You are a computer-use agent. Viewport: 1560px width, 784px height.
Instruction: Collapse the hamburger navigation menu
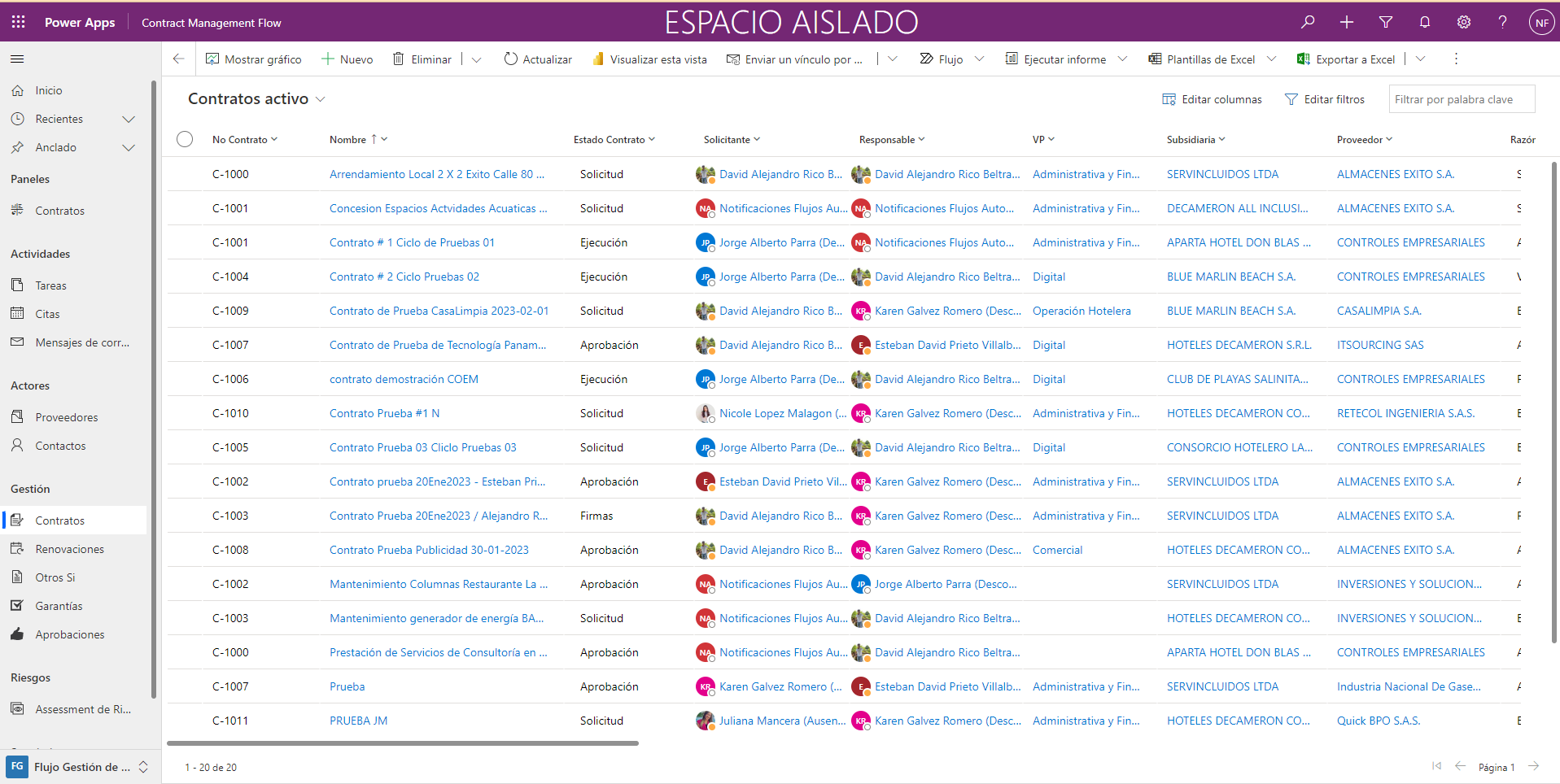pos(17,59)
